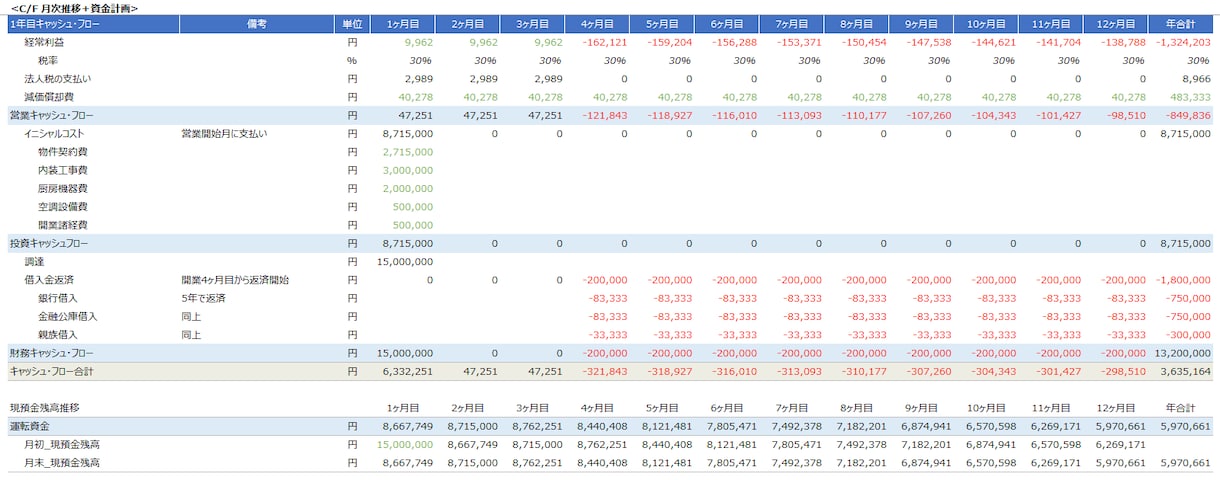
Task: Select the '銀行借入' row label
Action: [58, 298]
